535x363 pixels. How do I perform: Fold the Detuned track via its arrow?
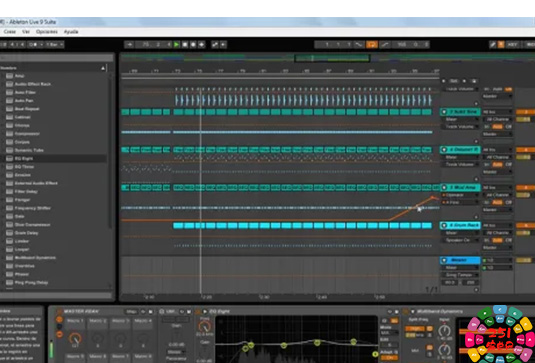[444, 150]
